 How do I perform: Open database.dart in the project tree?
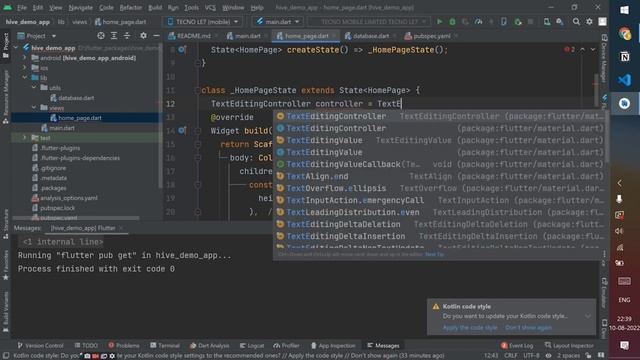pyautogui.click(x=76, y=98)
